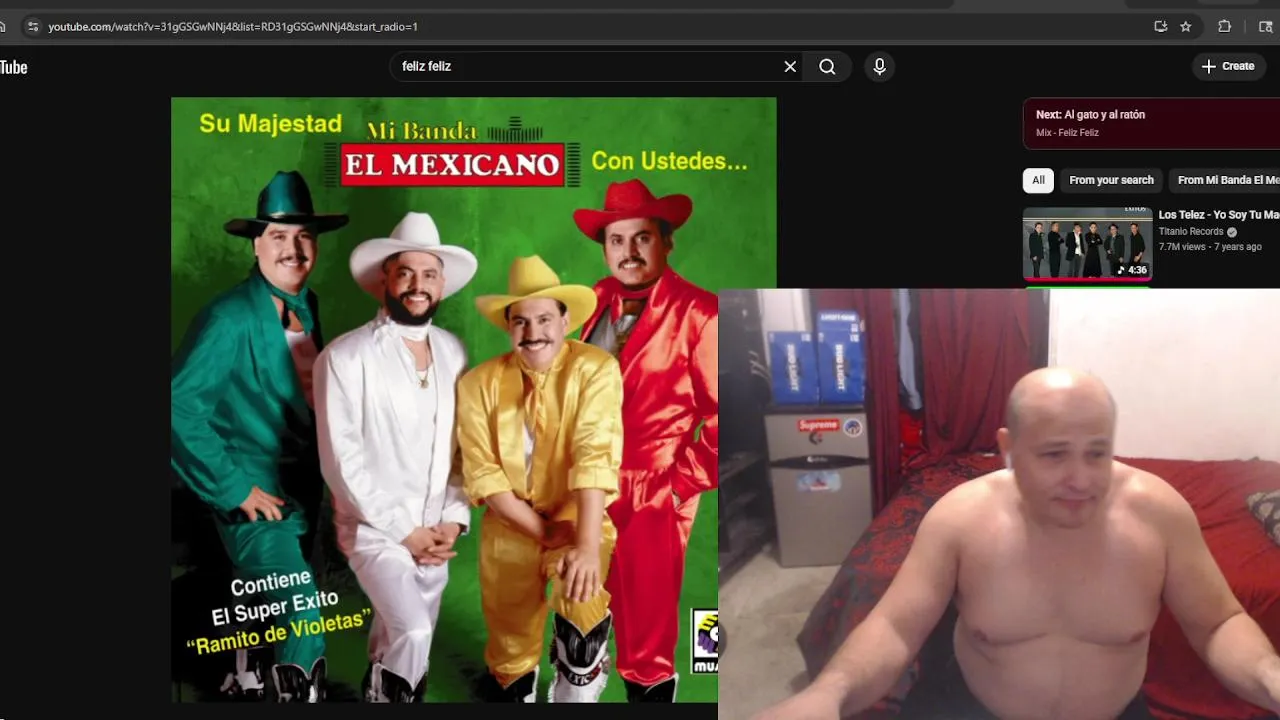The height and width of the screenshot is (720, 1280).
Task: Click the Mix - Feliz Feliz subtitle
Action: tap(1067, 133)
